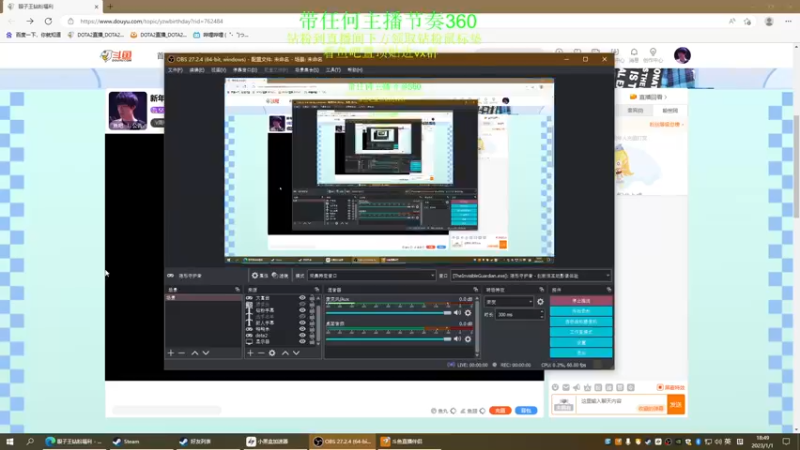Move source up in Sources panel

point(285,353)
